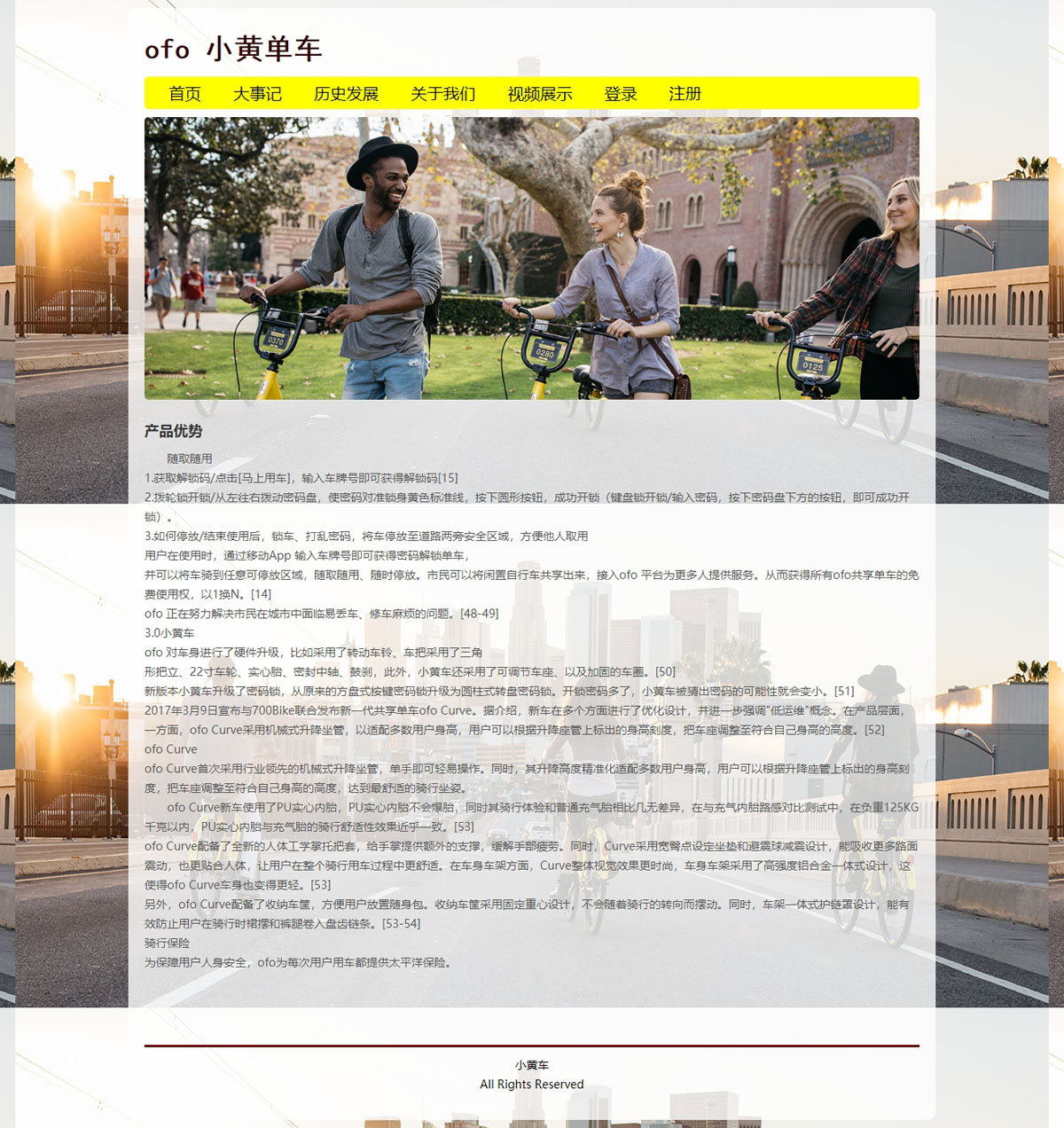1064x1128 pixels.
Task: Click the line starting "并可以将车骑到任意可停放区域"
Action: (x=532, y=584)
